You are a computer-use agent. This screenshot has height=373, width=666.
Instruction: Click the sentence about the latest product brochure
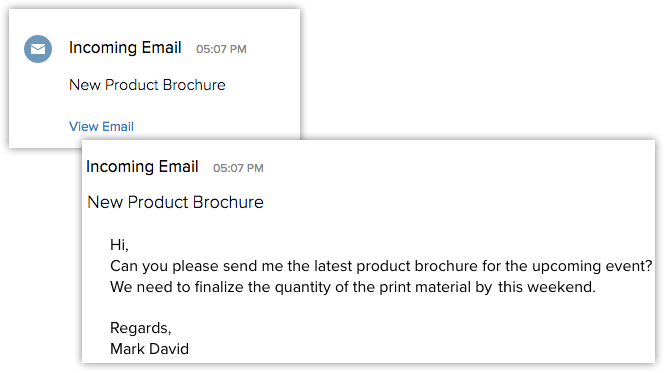381,266
